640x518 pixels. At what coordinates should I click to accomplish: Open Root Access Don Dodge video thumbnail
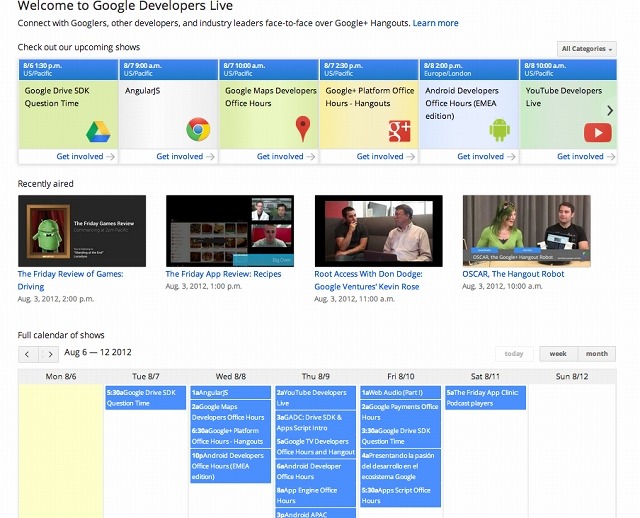click(378, 231)
